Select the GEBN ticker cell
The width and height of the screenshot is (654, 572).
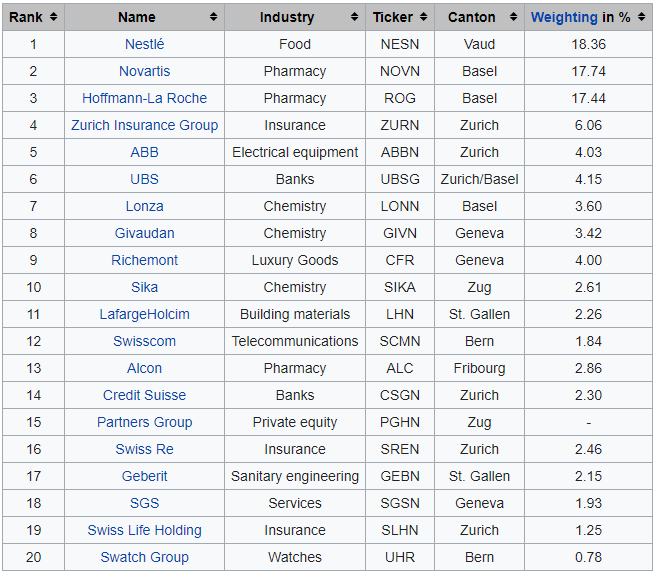400,476
